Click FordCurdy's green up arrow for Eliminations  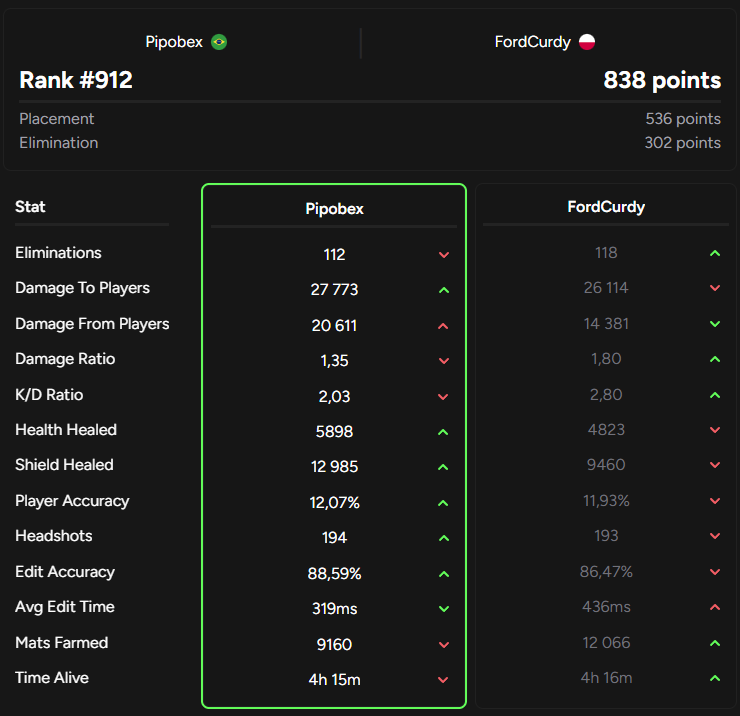tap(715, 253)
